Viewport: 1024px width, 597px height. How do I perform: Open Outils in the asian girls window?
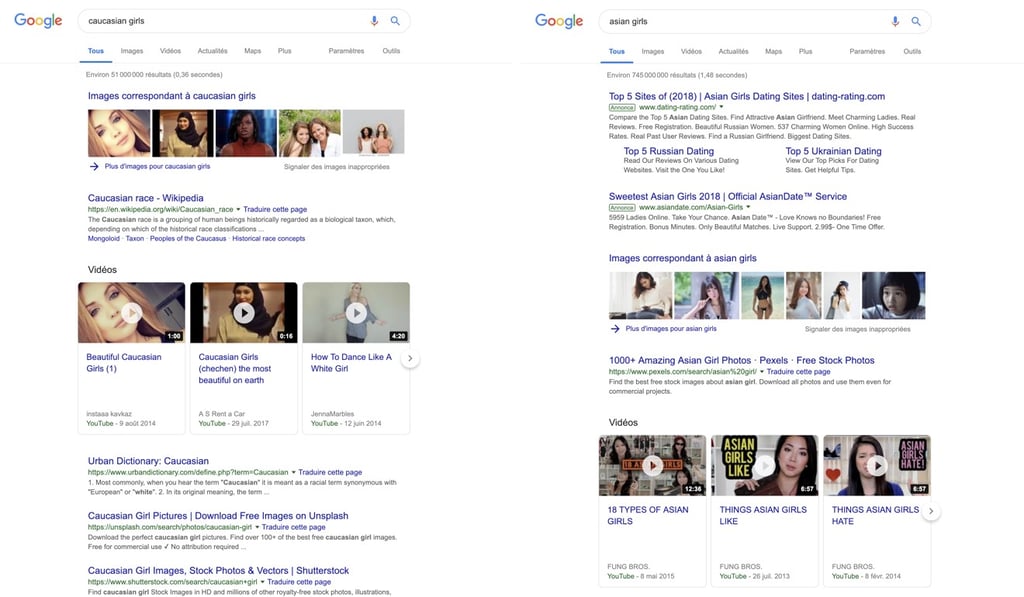[x=912, y=52]
